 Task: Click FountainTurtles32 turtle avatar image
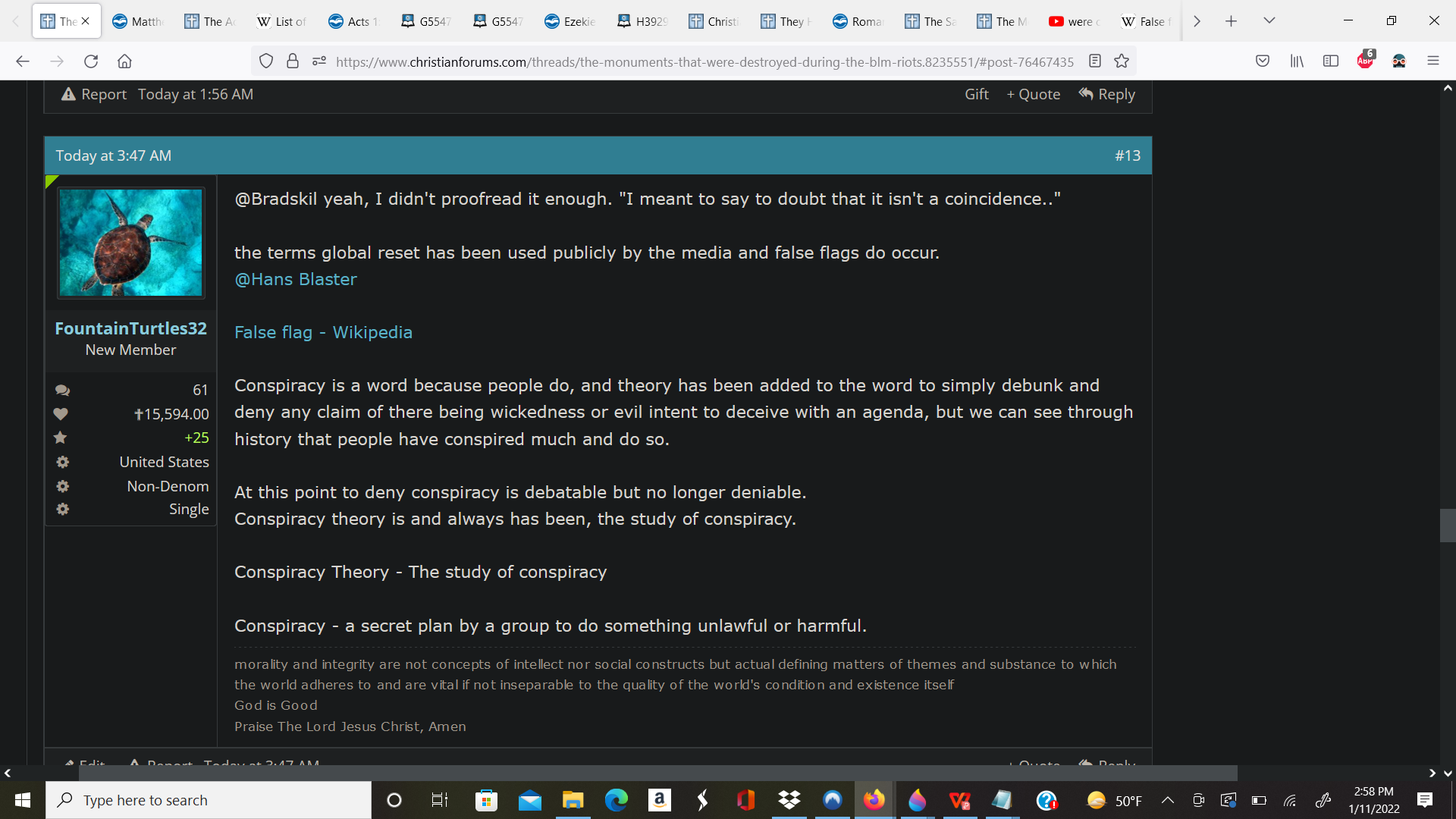pos(130,243)
